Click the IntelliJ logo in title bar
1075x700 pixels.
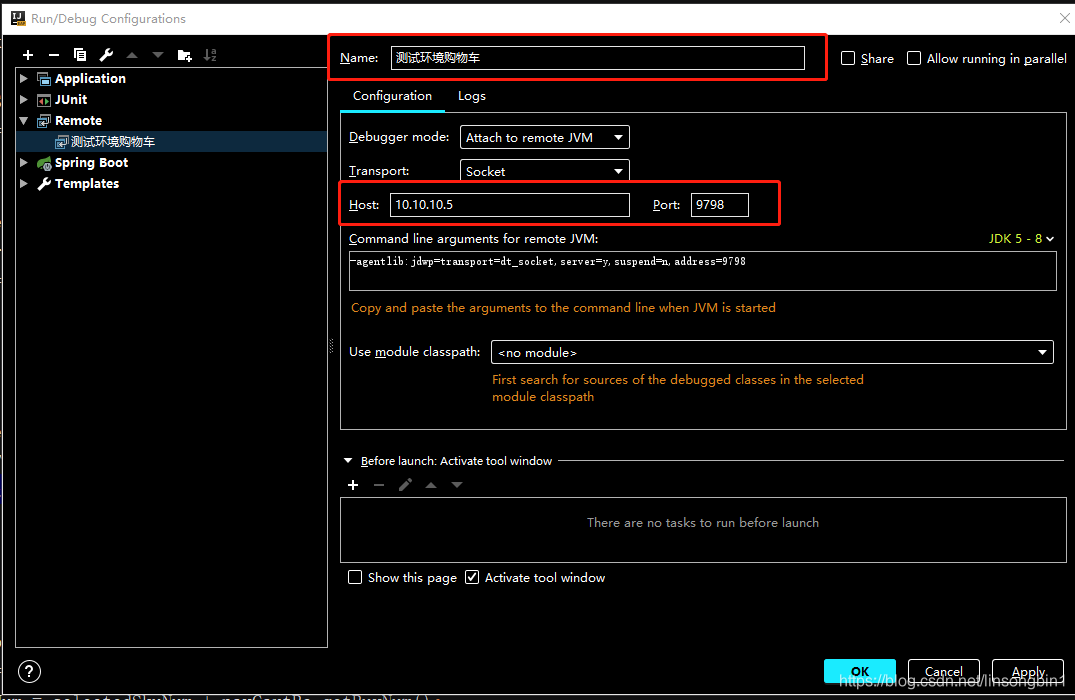click(x=18, y=19)
